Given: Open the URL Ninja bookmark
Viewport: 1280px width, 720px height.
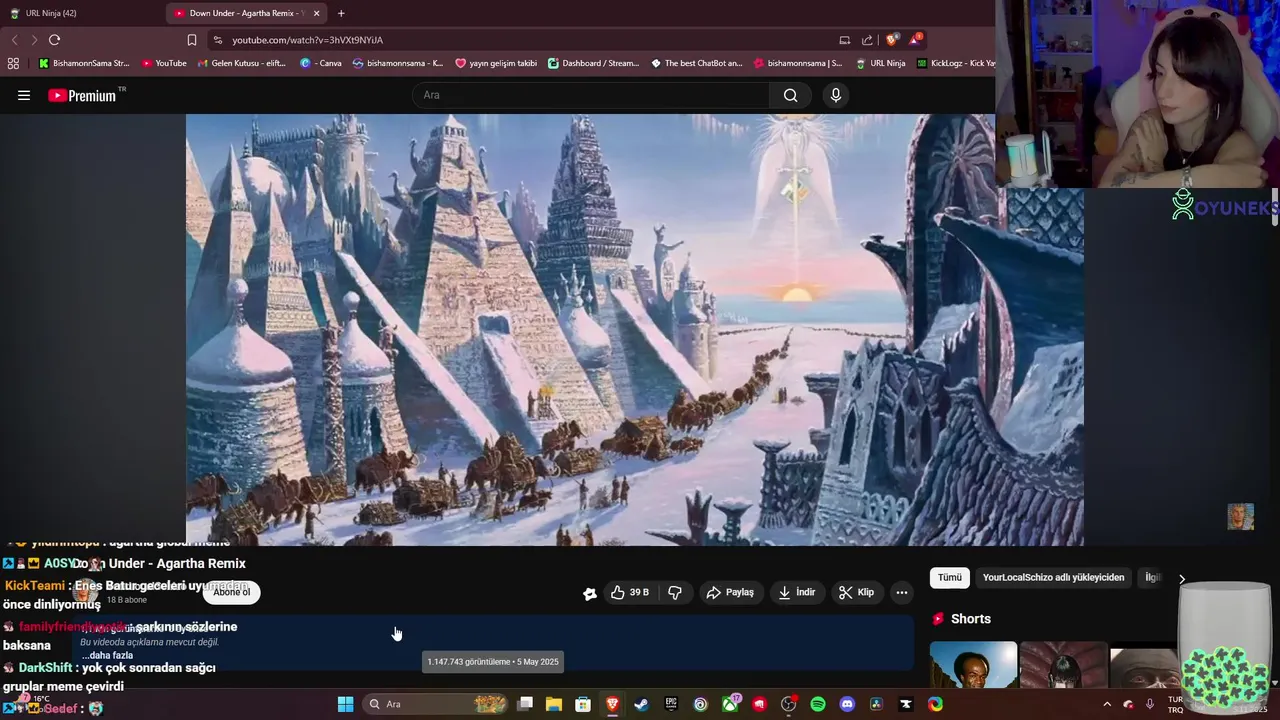Looking at the screenshot, I should (x=880, y=63).
